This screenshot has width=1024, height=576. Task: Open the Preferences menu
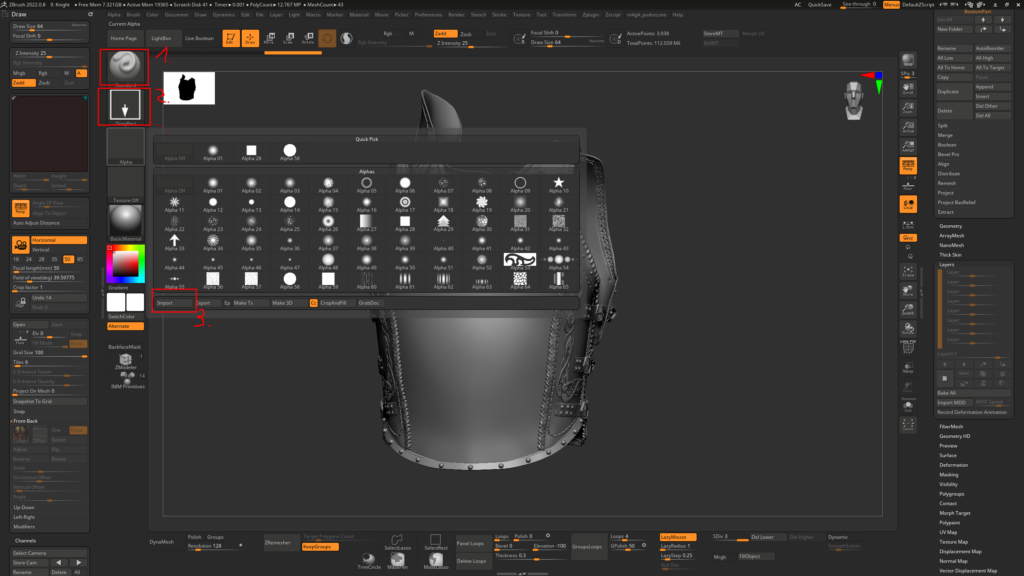point(428,16)
